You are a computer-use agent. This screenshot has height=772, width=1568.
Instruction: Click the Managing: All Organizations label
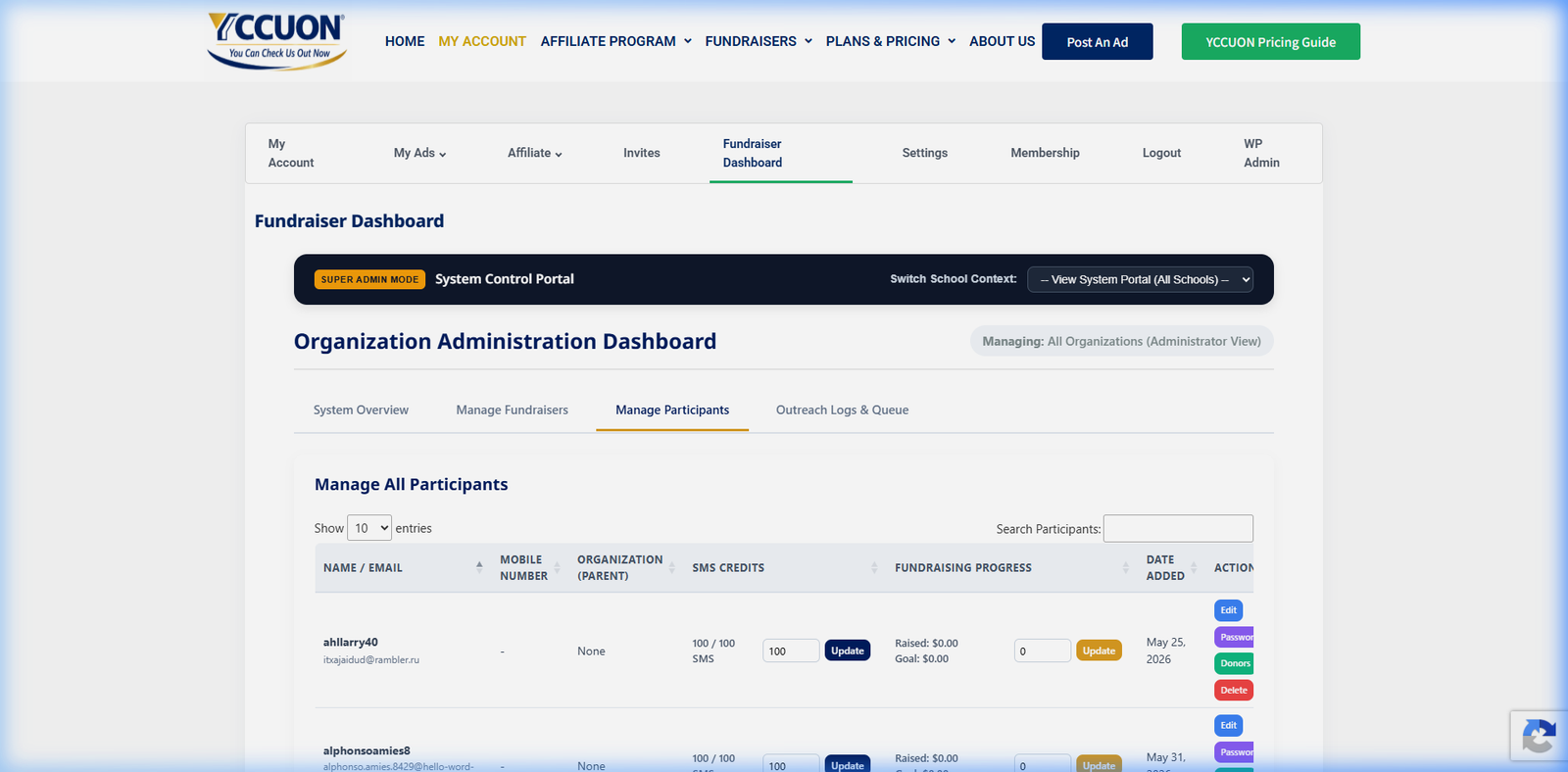point(1122,341)
